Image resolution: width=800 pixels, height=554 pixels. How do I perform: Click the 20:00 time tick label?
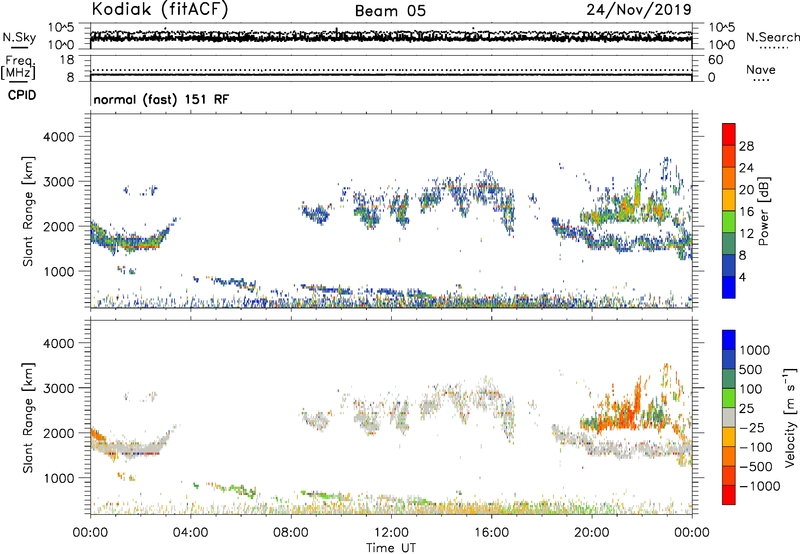click(591, 533)
